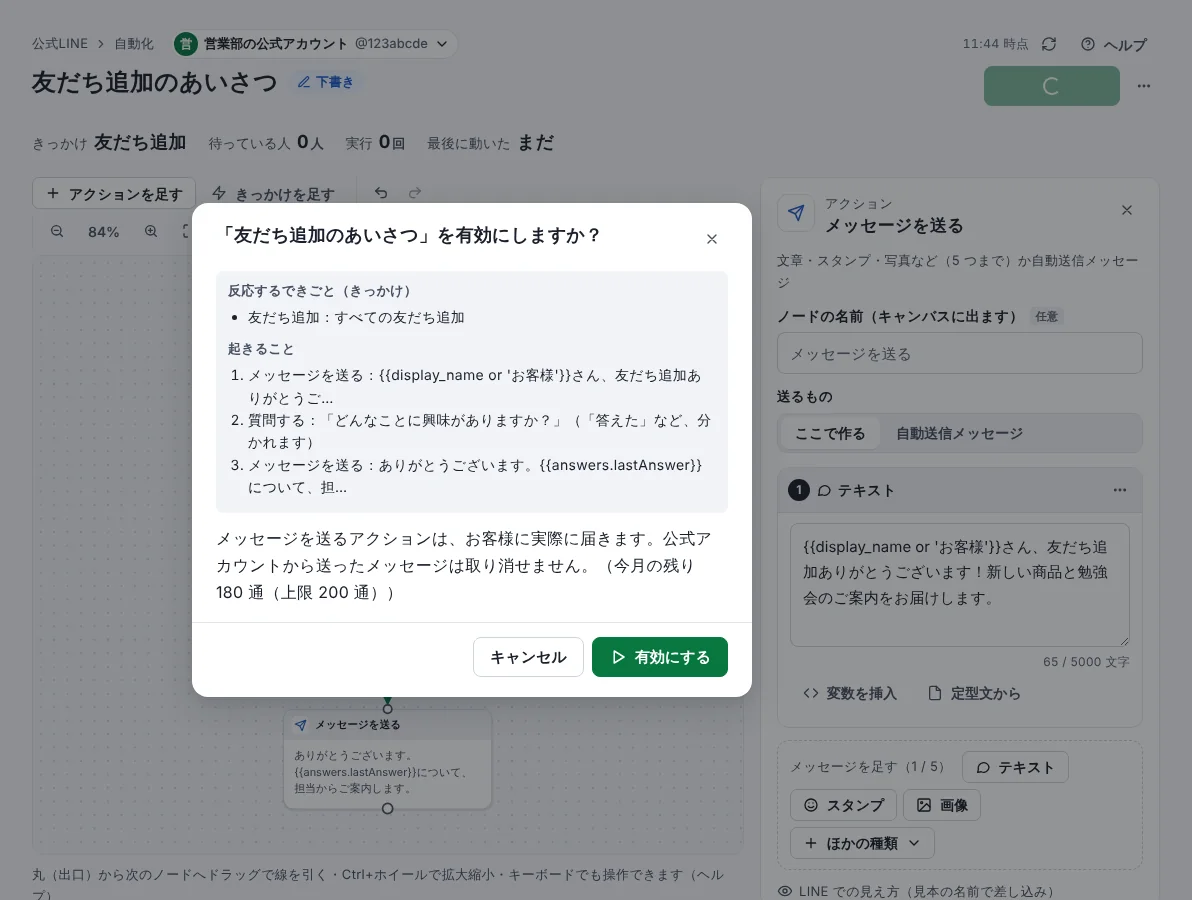This screenshot has width=1192, height=900.
Task: Click the LINE での見え方 preview eye icon
Action: (x=785, y=891)
